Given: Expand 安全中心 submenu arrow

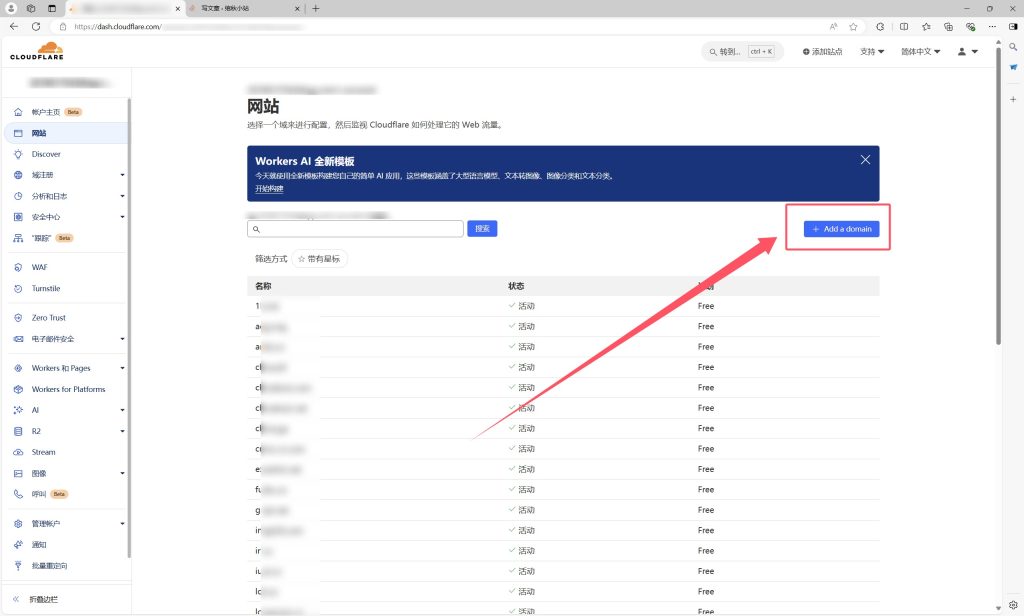Looking at the screenshot, I should pyautogui.click(x=122, y=217).
